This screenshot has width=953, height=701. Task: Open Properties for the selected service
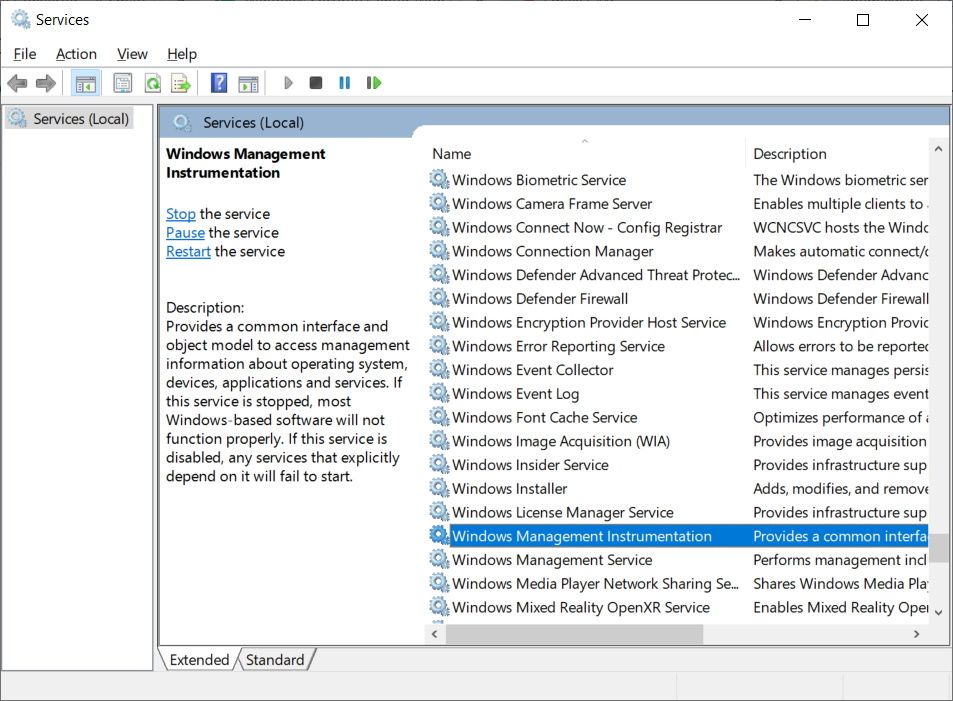(x=122, y=82)
